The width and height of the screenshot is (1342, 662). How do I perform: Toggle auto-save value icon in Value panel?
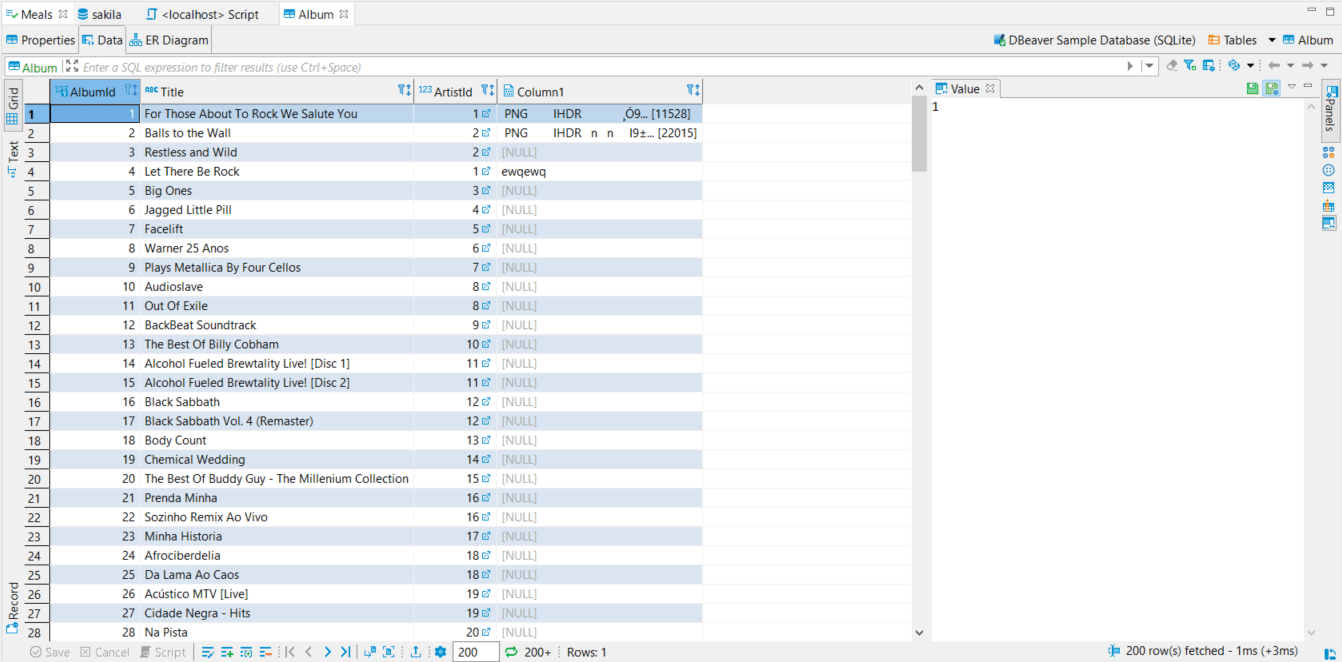click(x=1271, y=88)
